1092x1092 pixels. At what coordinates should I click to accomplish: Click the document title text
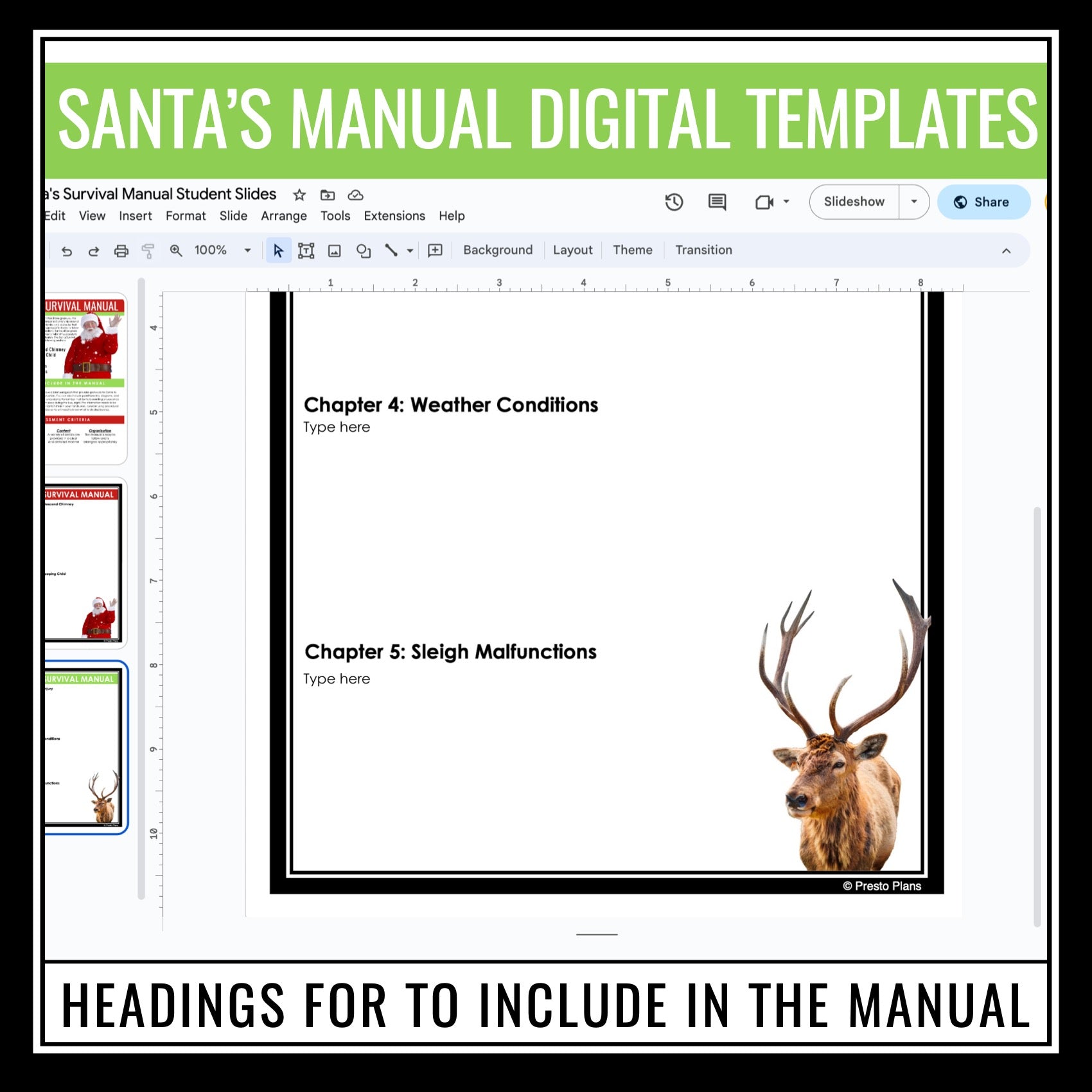click(162, 194)
